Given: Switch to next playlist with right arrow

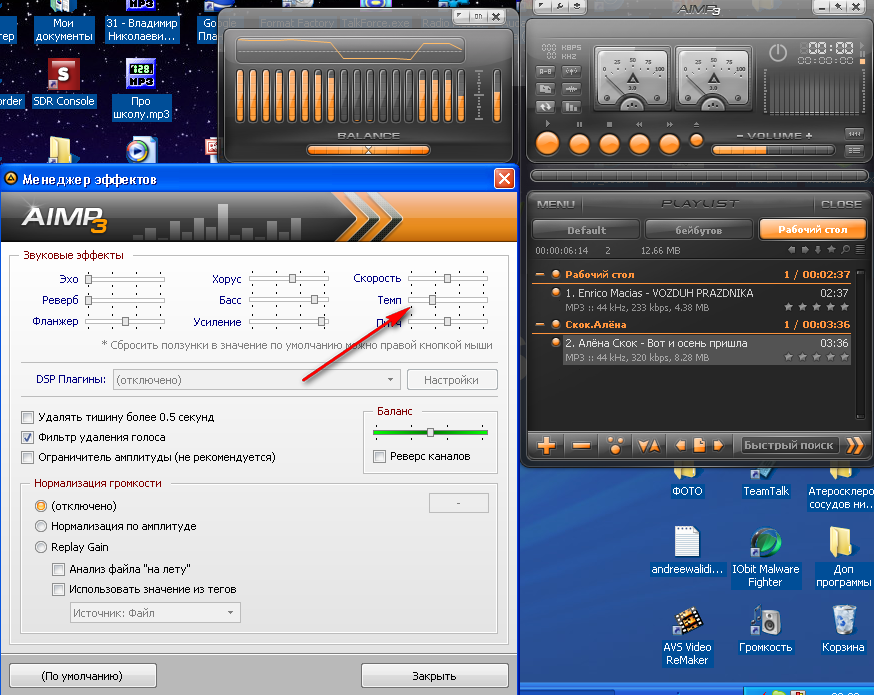Looking at the screenshot, I should click(x=718, y=445).
